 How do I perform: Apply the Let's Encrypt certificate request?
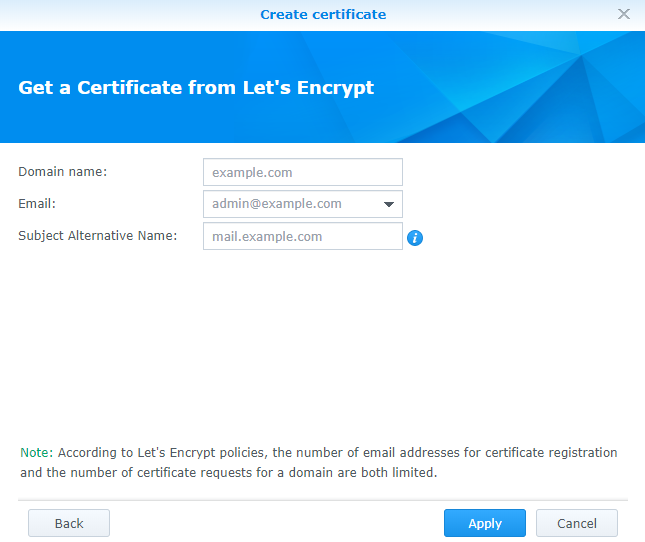click(485, 523)
